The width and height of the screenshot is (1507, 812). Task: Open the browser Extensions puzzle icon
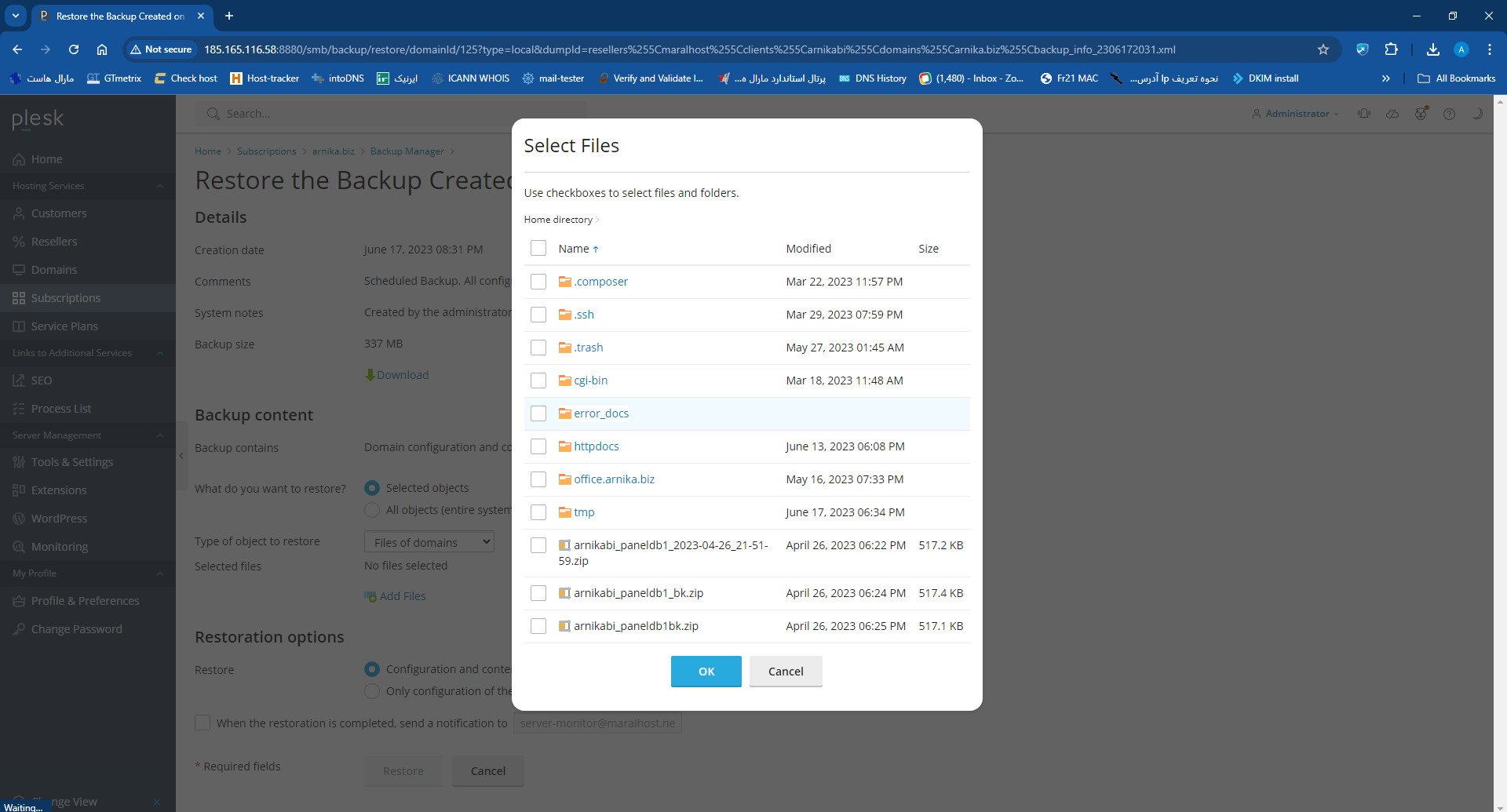point(1391,49)
